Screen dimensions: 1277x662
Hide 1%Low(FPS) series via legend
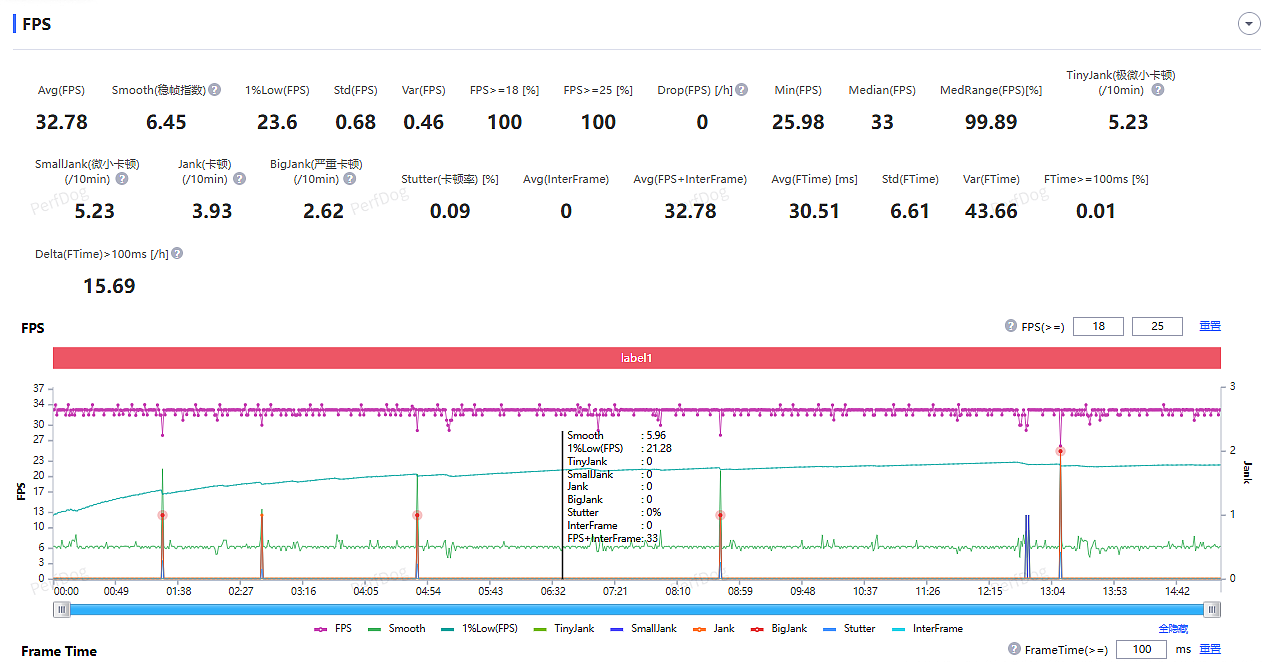point(480,629)
